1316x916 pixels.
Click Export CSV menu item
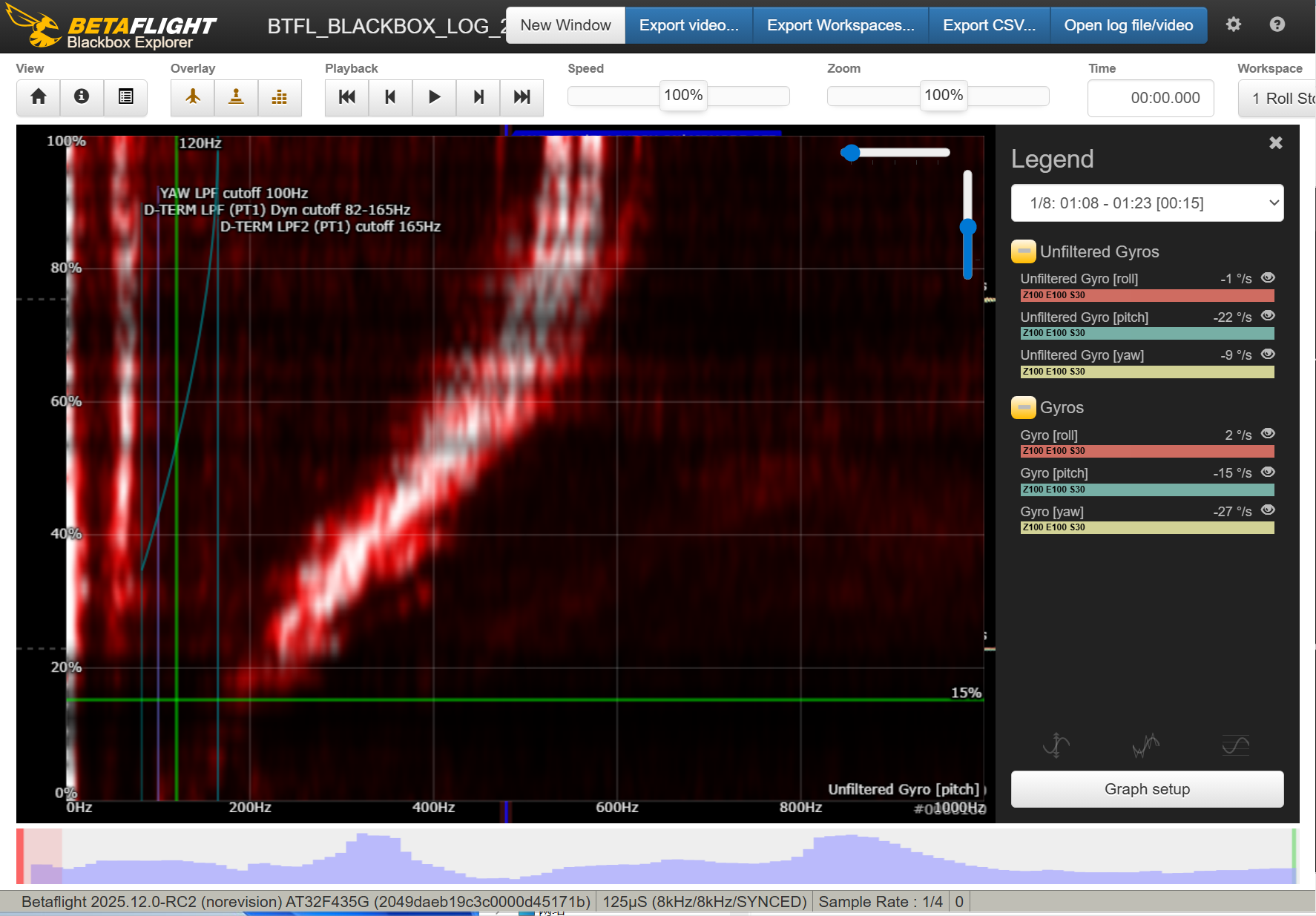989,25
